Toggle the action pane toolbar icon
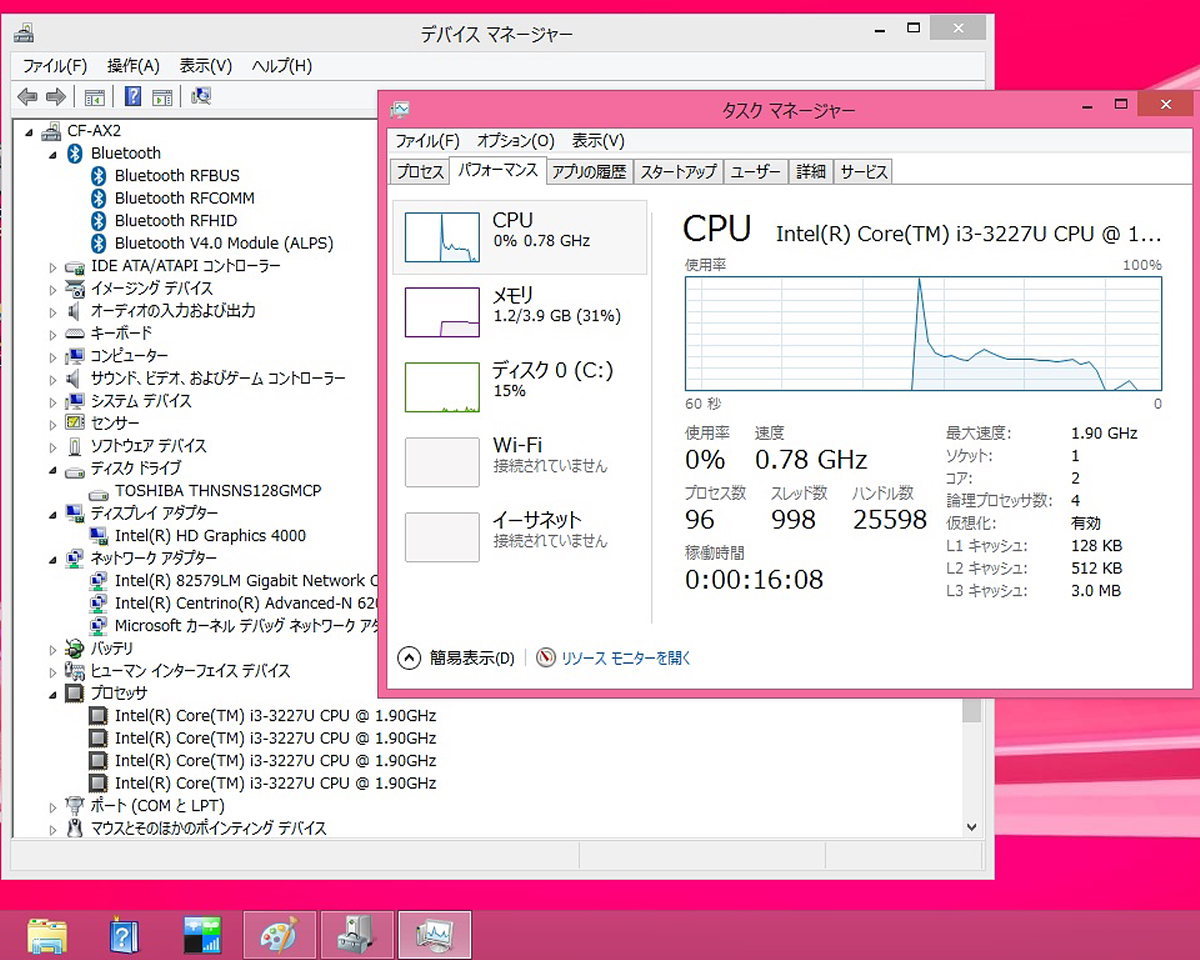The image size is (1200, 960). (x=162, y=97)
